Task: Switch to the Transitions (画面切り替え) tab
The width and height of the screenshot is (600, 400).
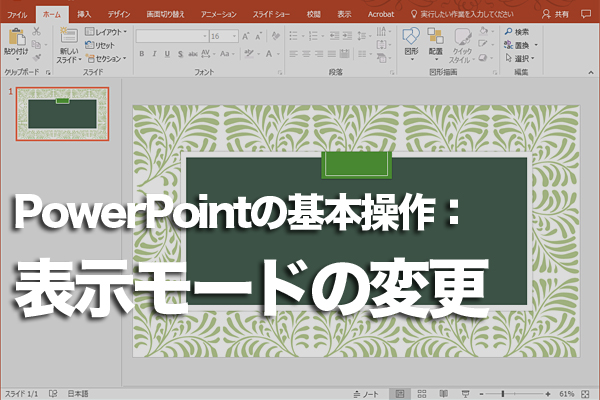Action: [x=165, y=14]
